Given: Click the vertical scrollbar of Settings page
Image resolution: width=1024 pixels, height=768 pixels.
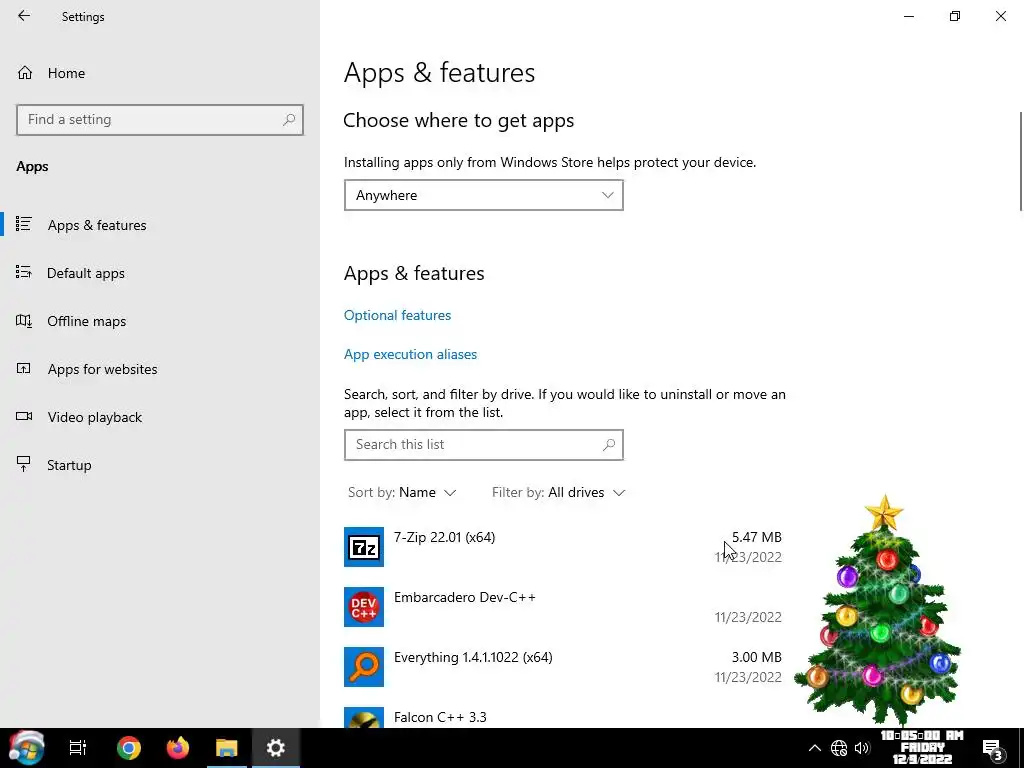Looking at the screenshot, I should click(1021, 161).
